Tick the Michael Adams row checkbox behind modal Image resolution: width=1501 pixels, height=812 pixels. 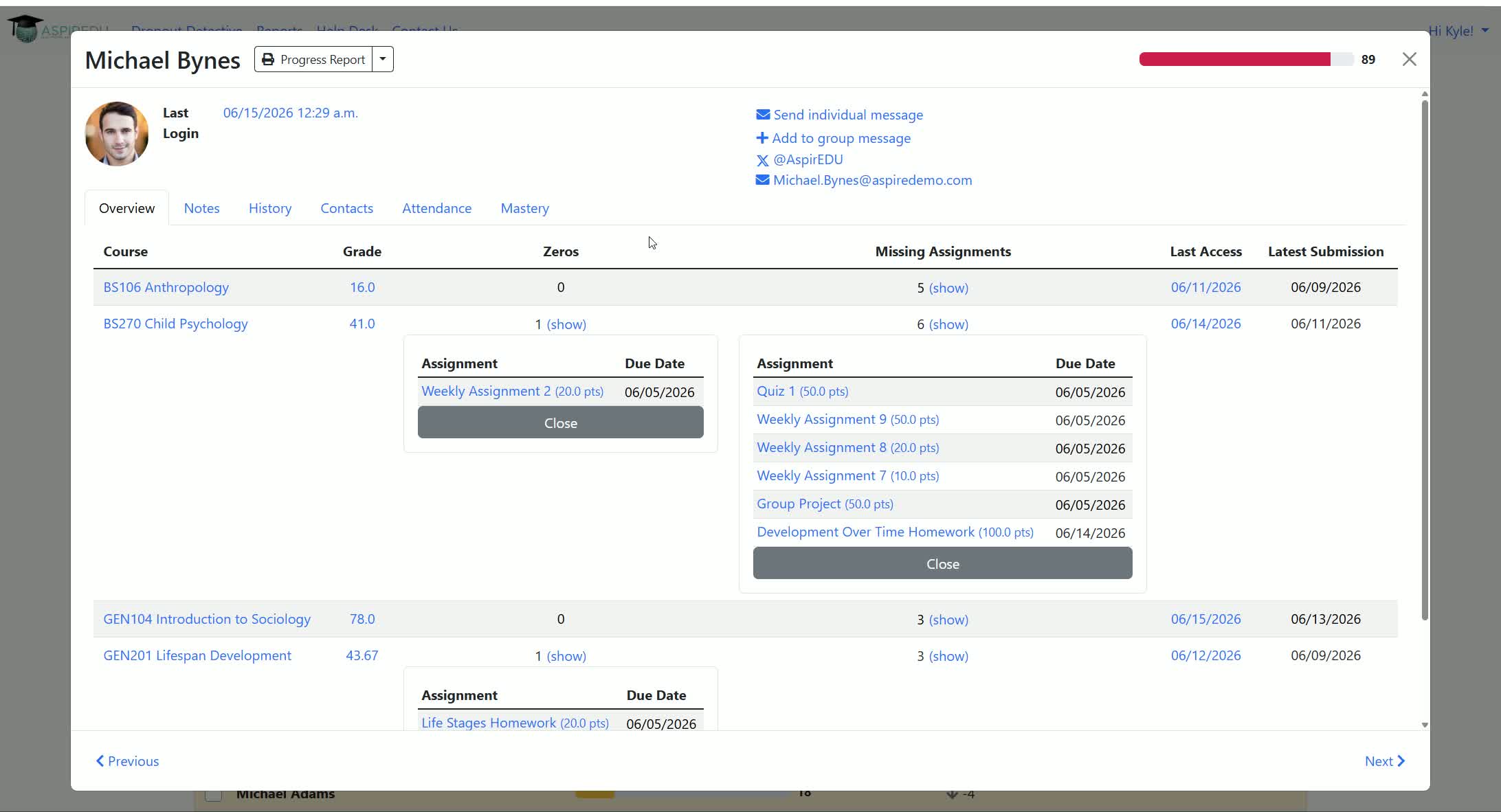(214, 795)
